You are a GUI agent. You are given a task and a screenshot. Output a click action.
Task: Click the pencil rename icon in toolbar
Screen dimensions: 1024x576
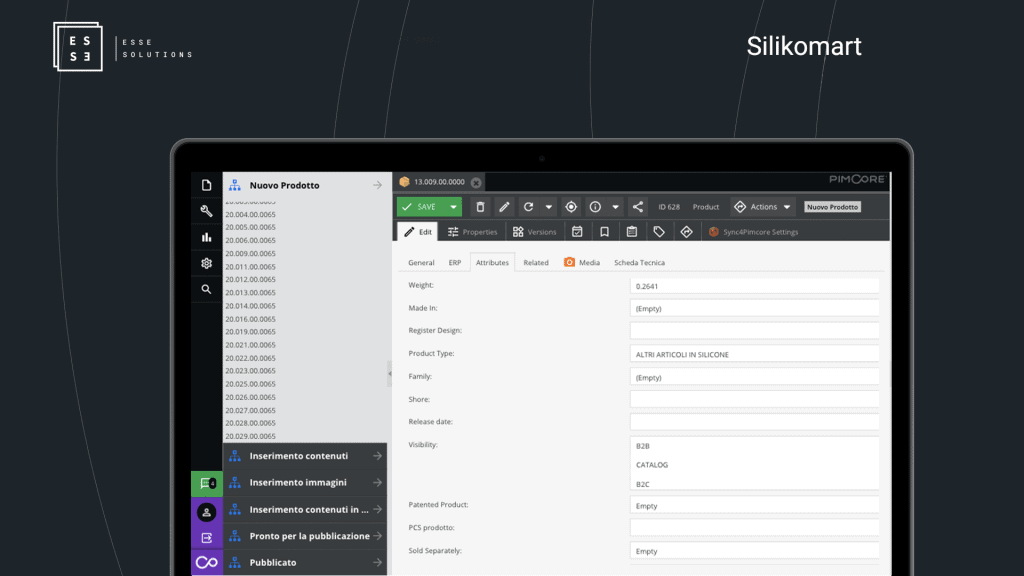pyautogui.click(x=504, y=207)
